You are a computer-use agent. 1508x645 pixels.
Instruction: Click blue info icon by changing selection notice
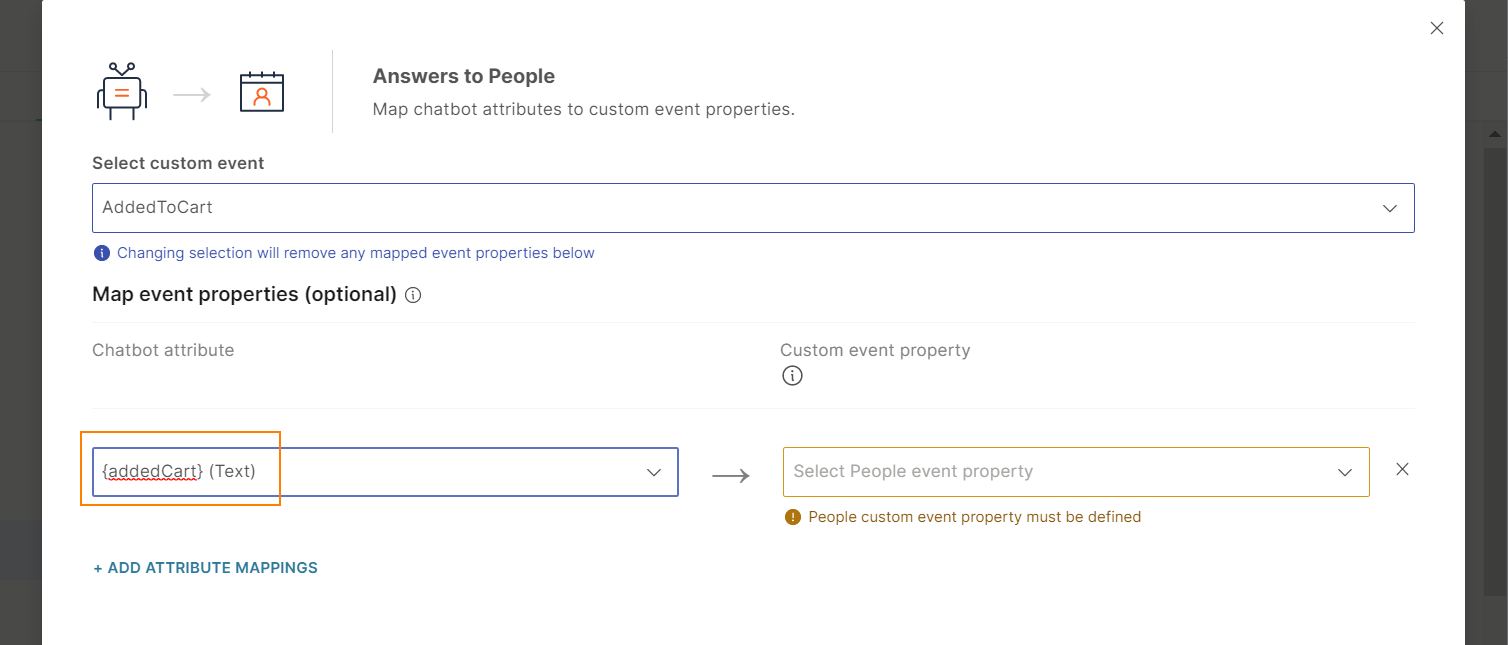point(101,253)
